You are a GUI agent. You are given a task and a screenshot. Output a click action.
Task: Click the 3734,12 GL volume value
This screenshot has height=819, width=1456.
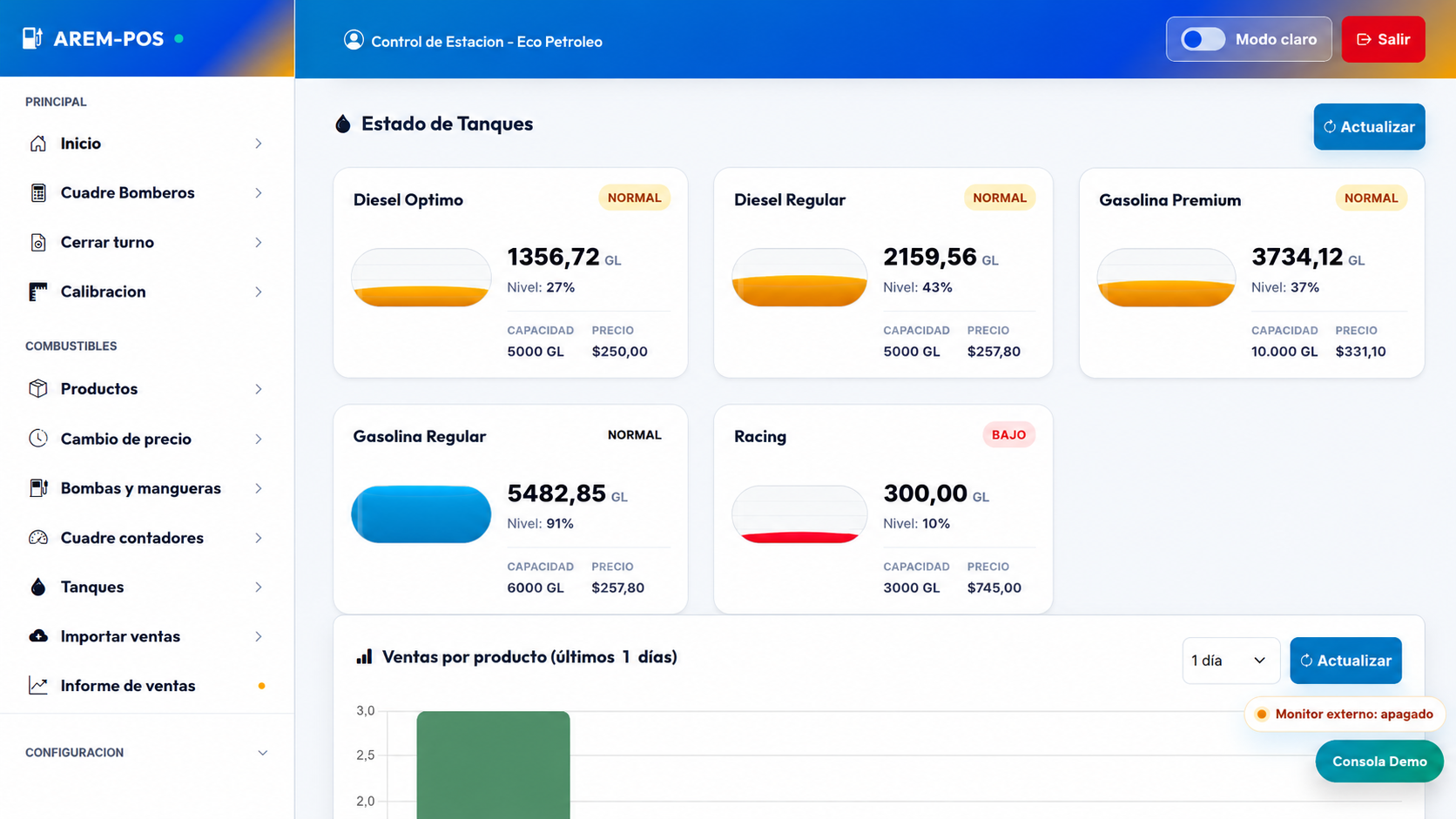point(1307,258)
